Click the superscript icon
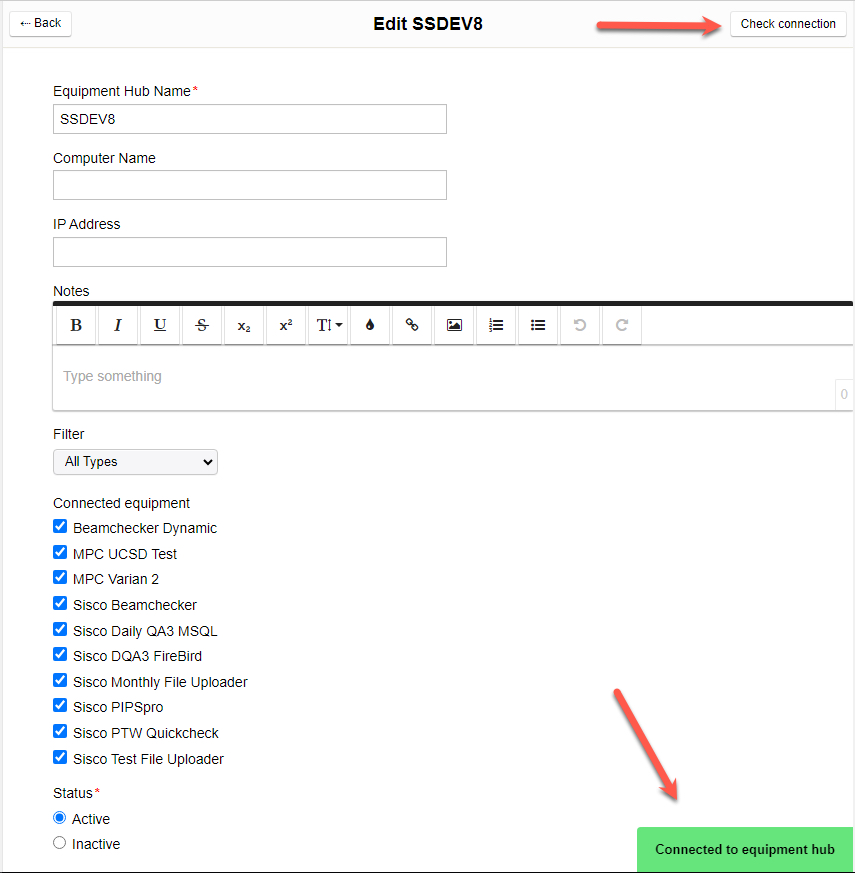Image resolution: width=855 pixels, height=873 pixels. [286, 325]
